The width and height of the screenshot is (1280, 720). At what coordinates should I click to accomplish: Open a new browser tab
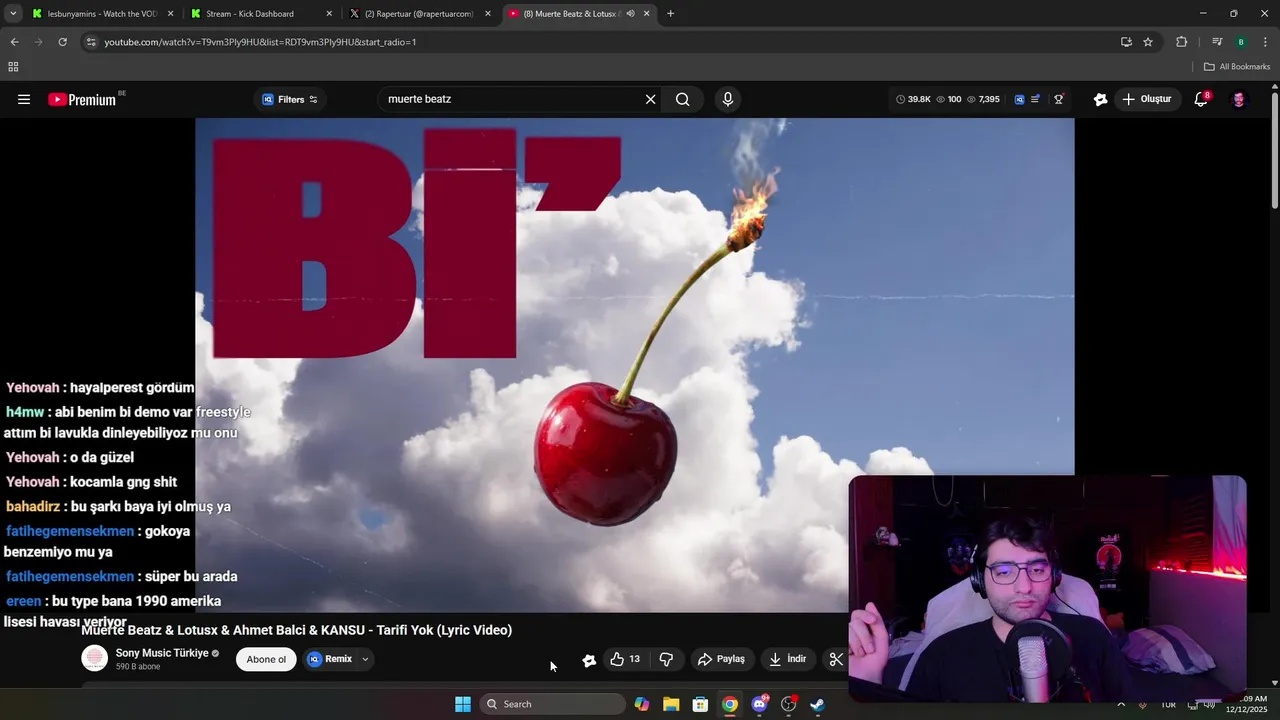[670, 14]
